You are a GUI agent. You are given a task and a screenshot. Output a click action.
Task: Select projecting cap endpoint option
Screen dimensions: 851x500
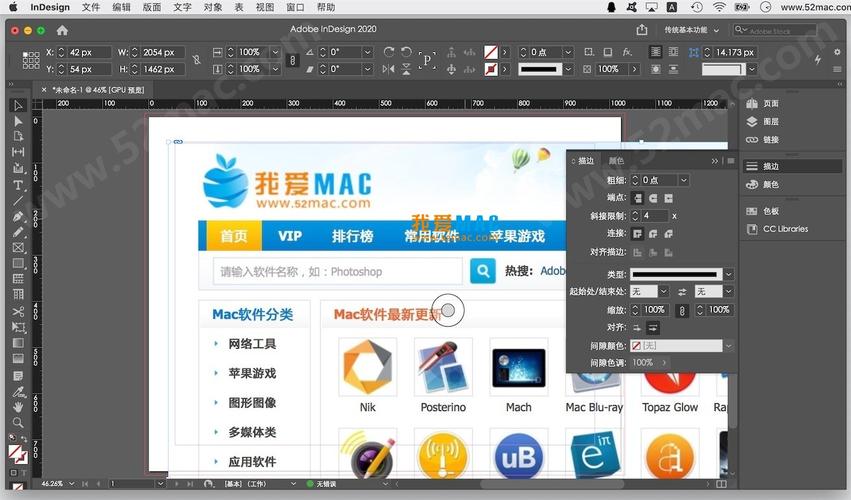(669, 198)
